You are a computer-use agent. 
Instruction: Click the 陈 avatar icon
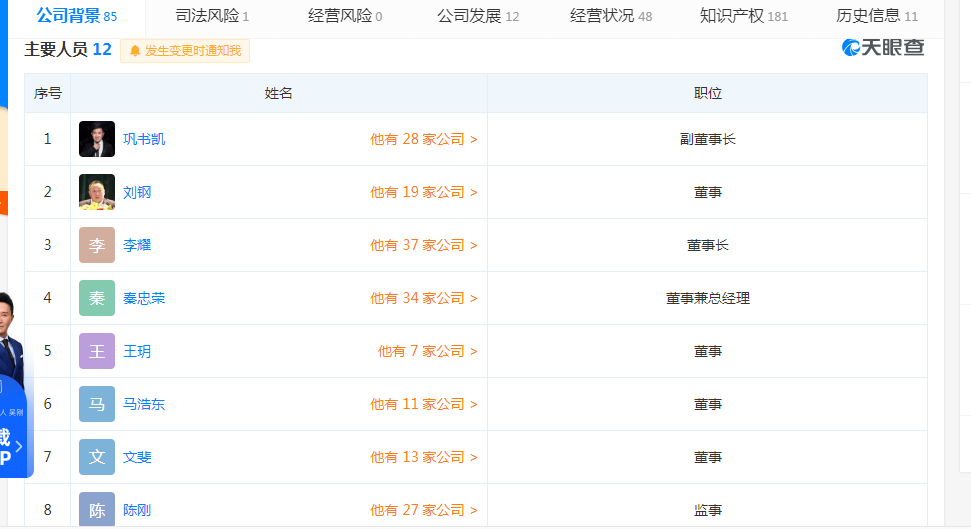(x=97, y=509)
